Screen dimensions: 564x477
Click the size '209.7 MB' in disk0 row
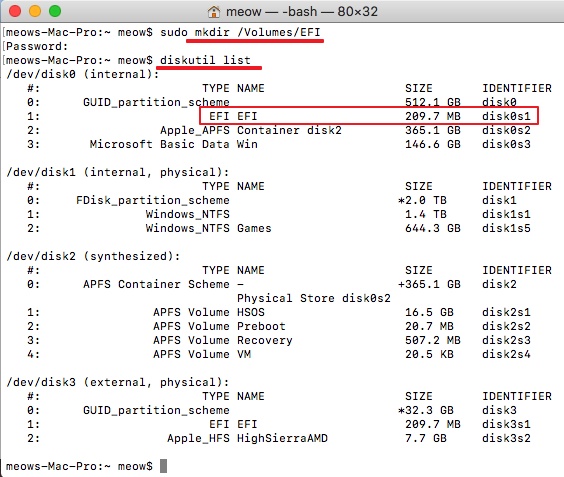click(433, 116)
